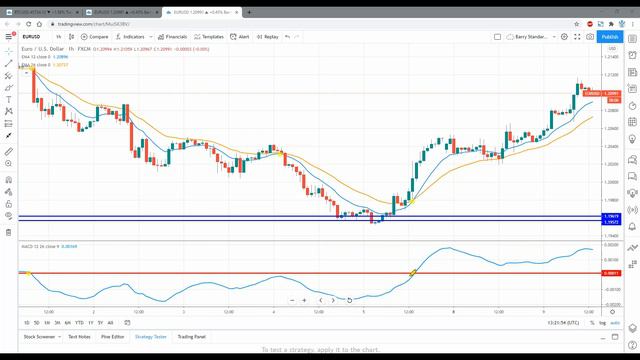Click the blue Publish button

coord(610,37)
